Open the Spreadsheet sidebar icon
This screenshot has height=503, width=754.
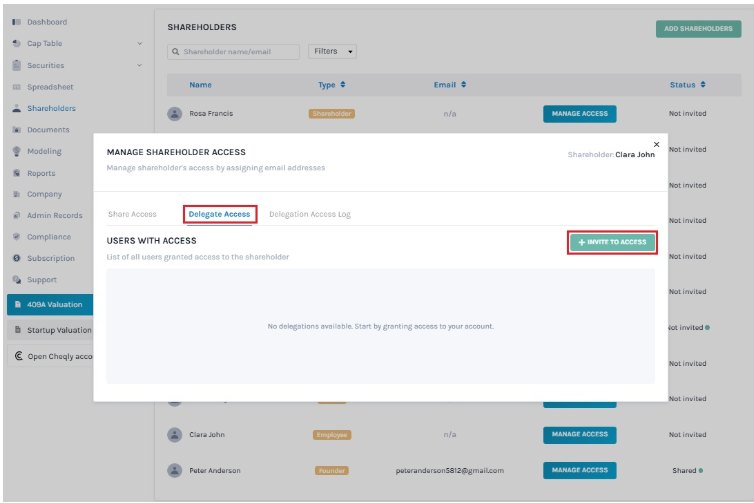[17, 87]
